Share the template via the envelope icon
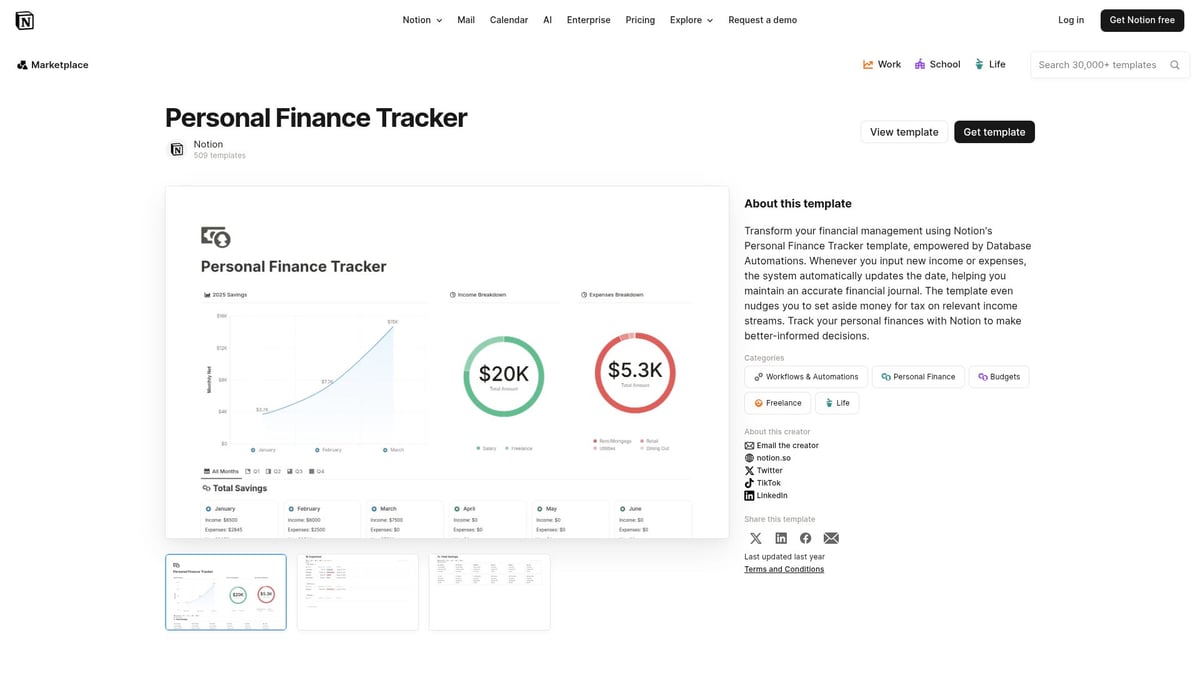This screenshot has width=1200, height=675. point(831,537)
